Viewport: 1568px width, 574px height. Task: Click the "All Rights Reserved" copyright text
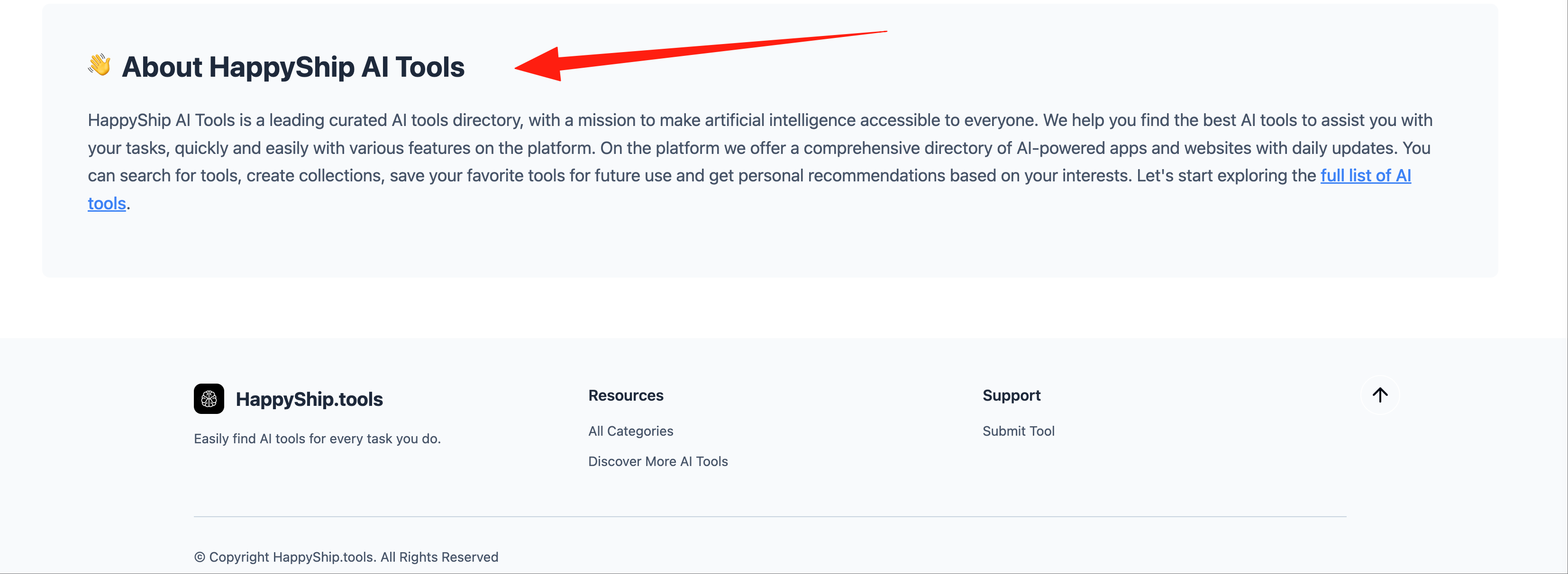click(439, 557)
